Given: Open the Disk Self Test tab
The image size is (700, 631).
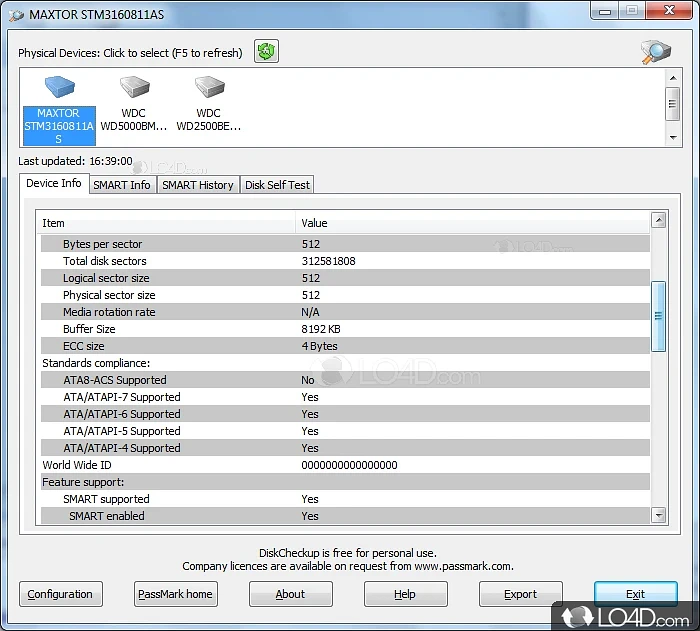Looking at the screenshot, I should (x=277, y=185).
